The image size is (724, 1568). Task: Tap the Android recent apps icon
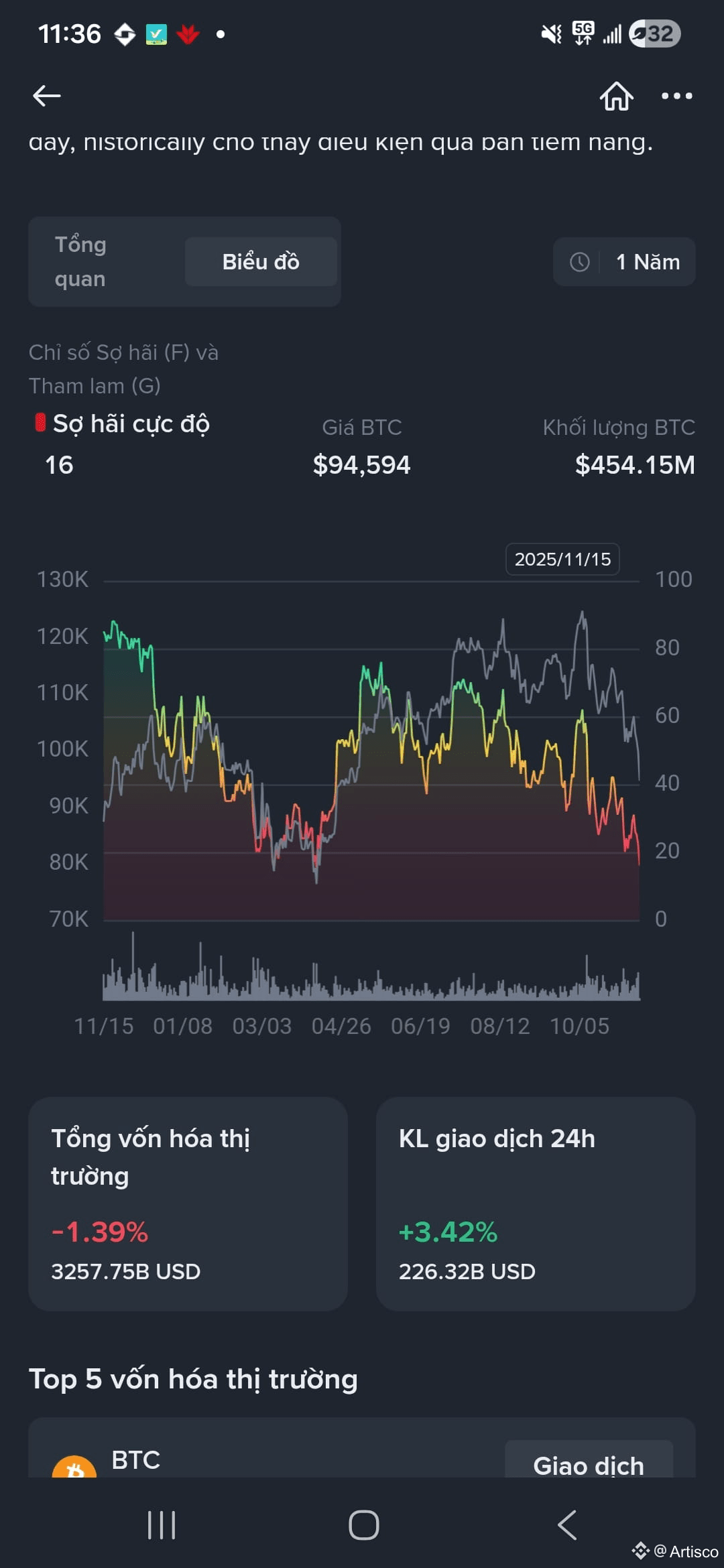click(x=162, y=1525)
